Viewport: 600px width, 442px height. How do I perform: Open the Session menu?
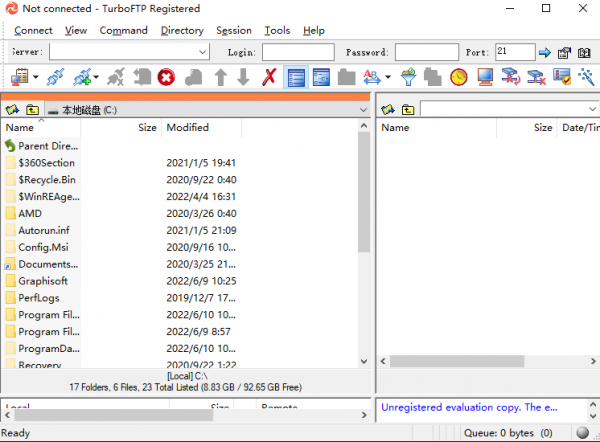coord(234,30)
